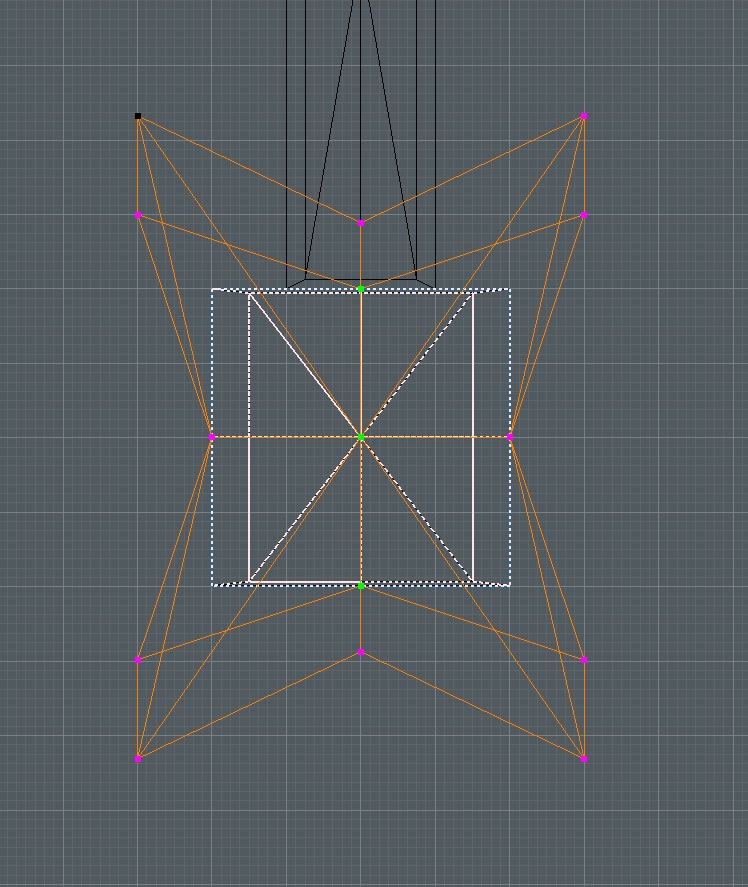Select the topmost magenta vertex on center axis

click(x=361, y=223)
